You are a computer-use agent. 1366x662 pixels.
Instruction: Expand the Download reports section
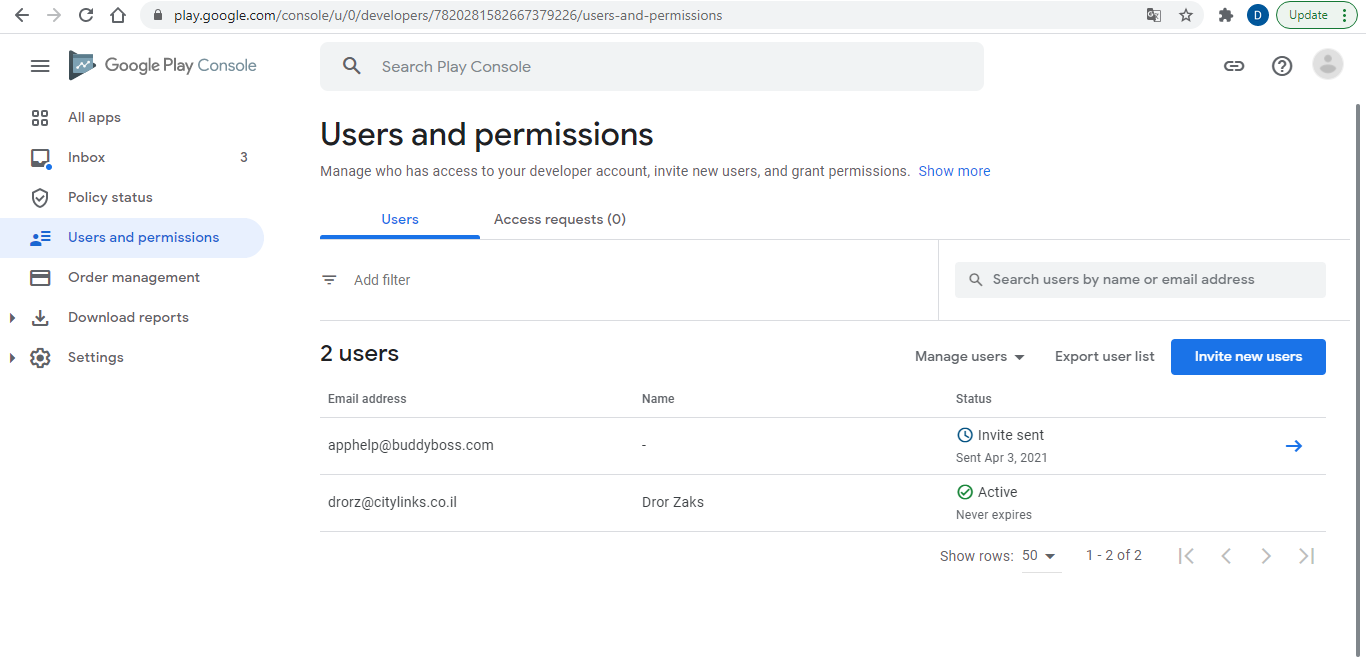pyautogui.click(x=13, y=318)
